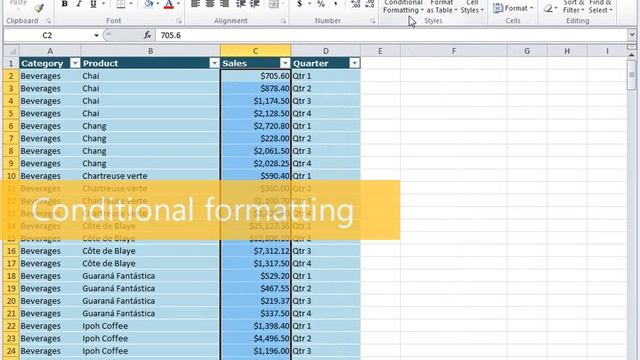Open Quarter column filter dropdown
Image resolution: width=640 pixels, height=360 pixels.
pos(354,63)
